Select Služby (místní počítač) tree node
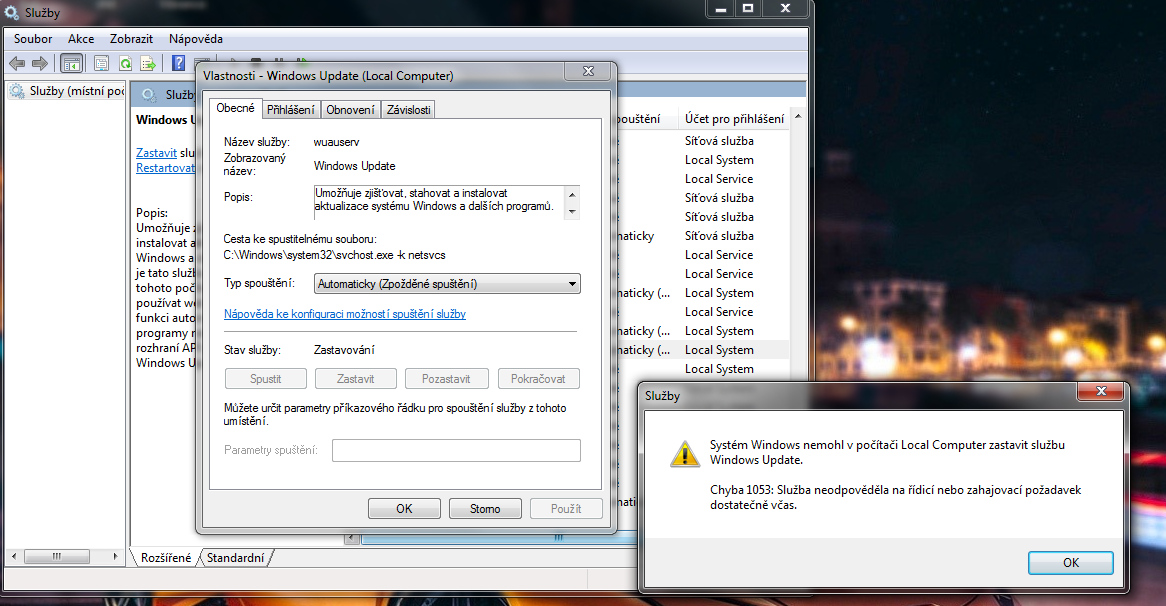 click(x=66, y=92)
